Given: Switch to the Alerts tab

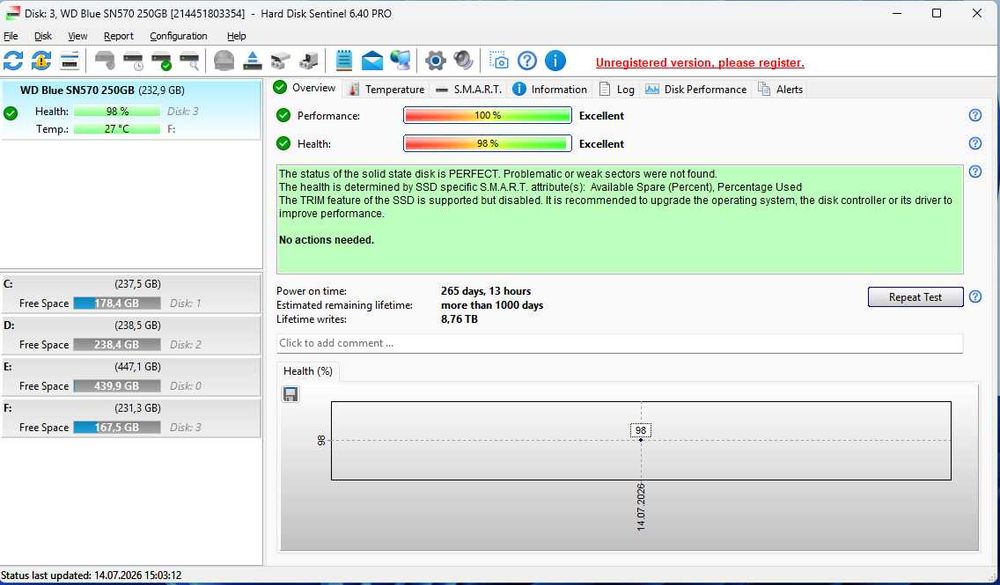Looking at the screenshot, I should click(781, 89).
